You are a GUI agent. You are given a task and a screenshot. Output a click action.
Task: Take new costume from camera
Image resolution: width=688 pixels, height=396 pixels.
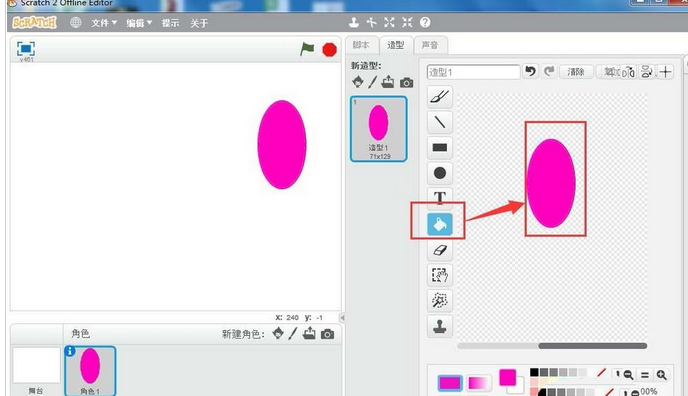click(406, 82)
